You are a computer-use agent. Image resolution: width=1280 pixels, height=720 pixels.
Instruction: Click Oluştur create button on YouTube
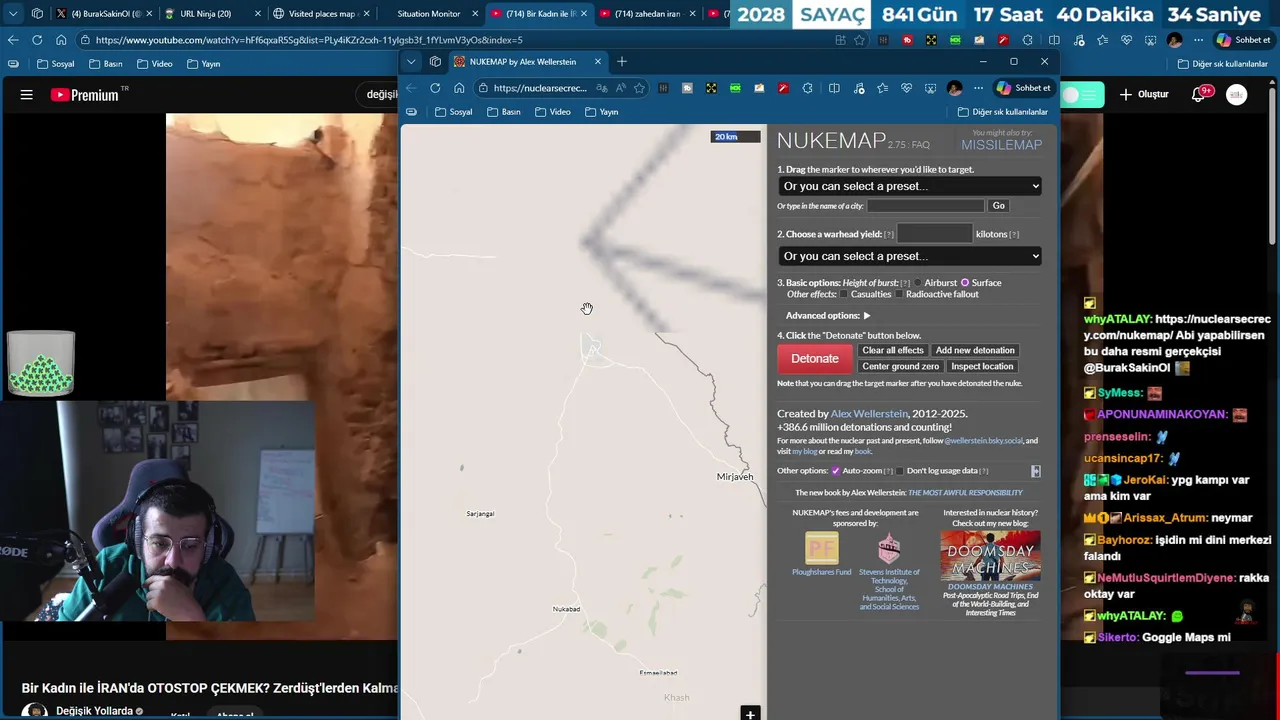point(1143,95)
